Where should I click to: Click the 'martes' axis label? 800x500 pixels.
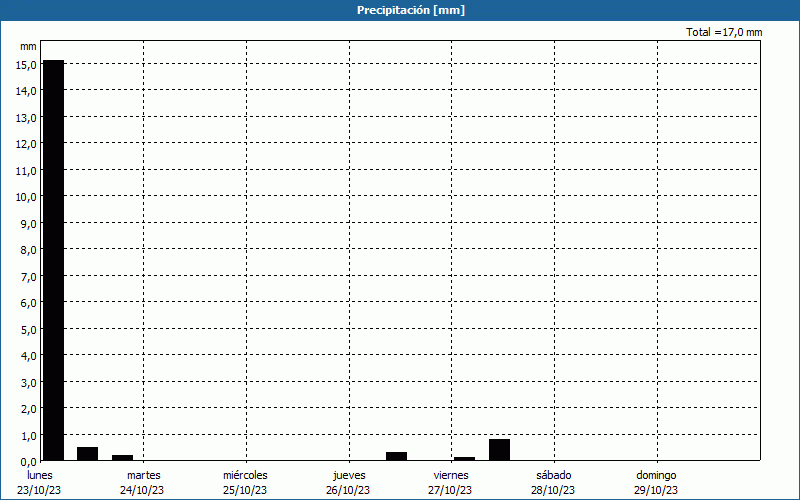[144, 475]
